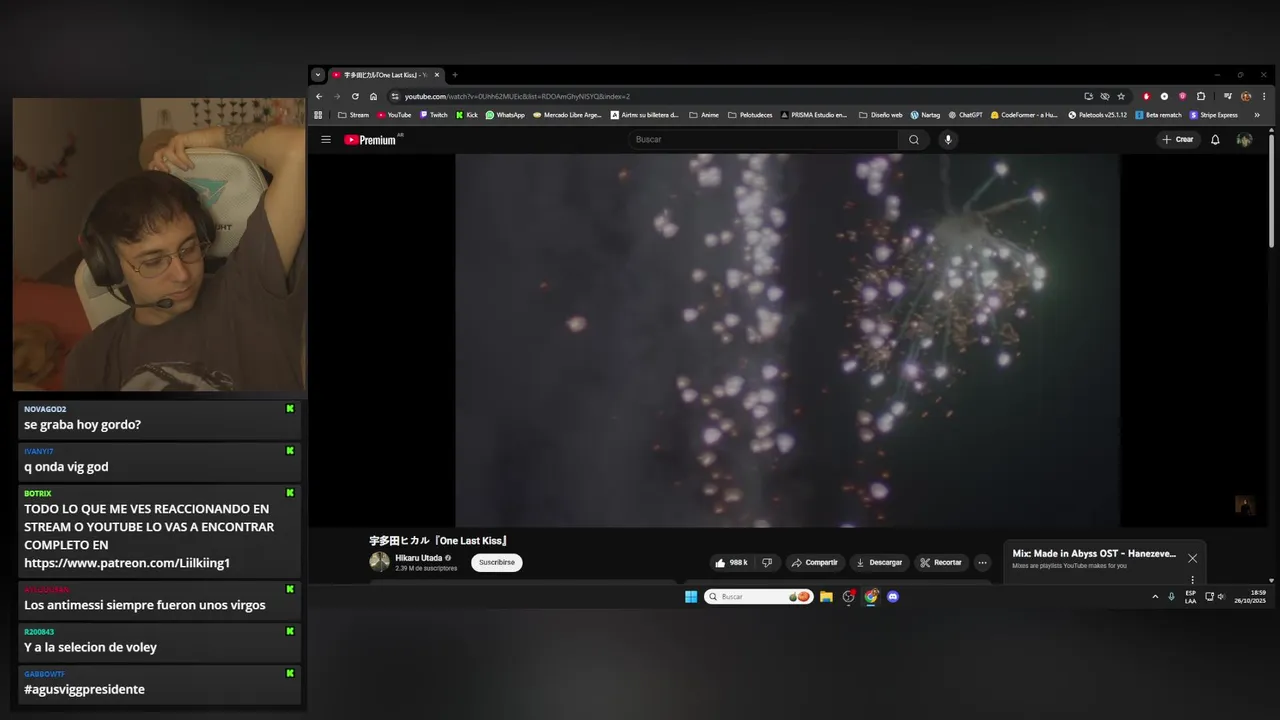Open the YouTube account avatar menu
This screenshot has width=1280, height=720.
(1244, 140)
